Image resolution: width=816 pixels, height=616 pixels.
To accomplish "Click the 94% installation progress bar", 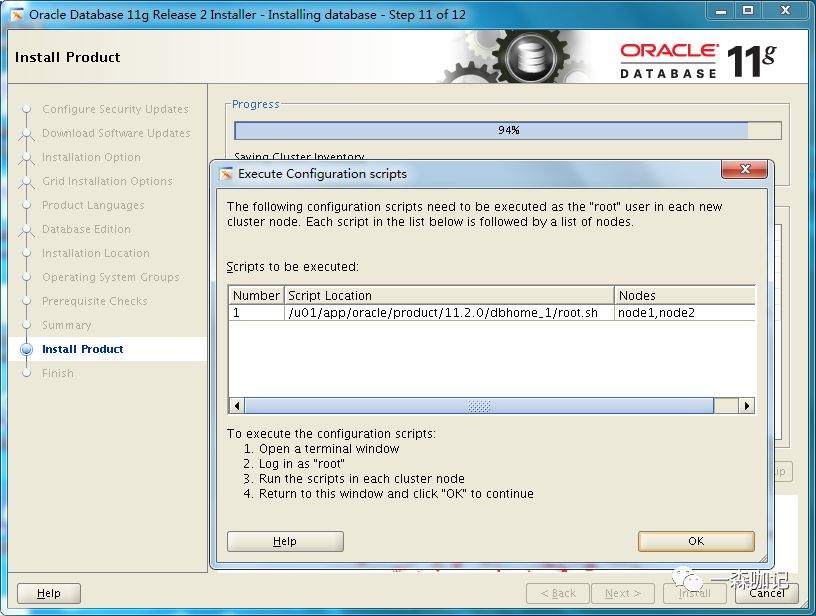I will point(507,131).
